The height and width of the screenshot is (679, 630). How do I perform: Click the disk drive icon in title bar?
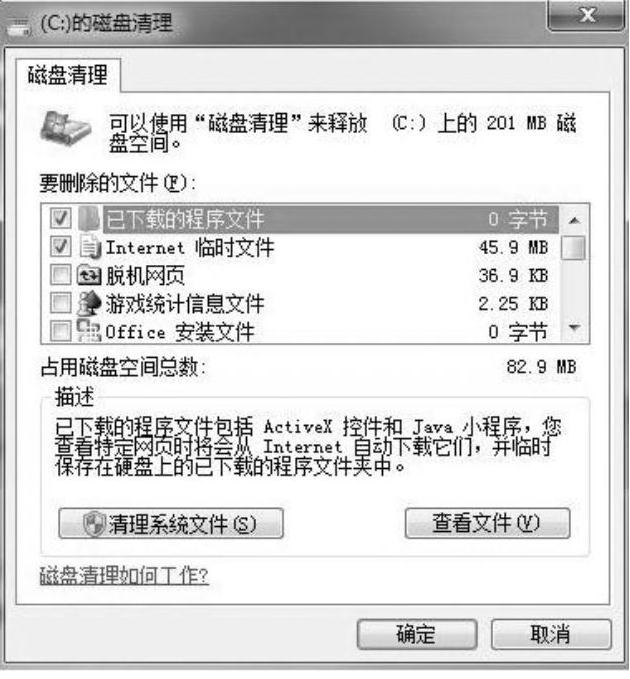tap(19, 26)
